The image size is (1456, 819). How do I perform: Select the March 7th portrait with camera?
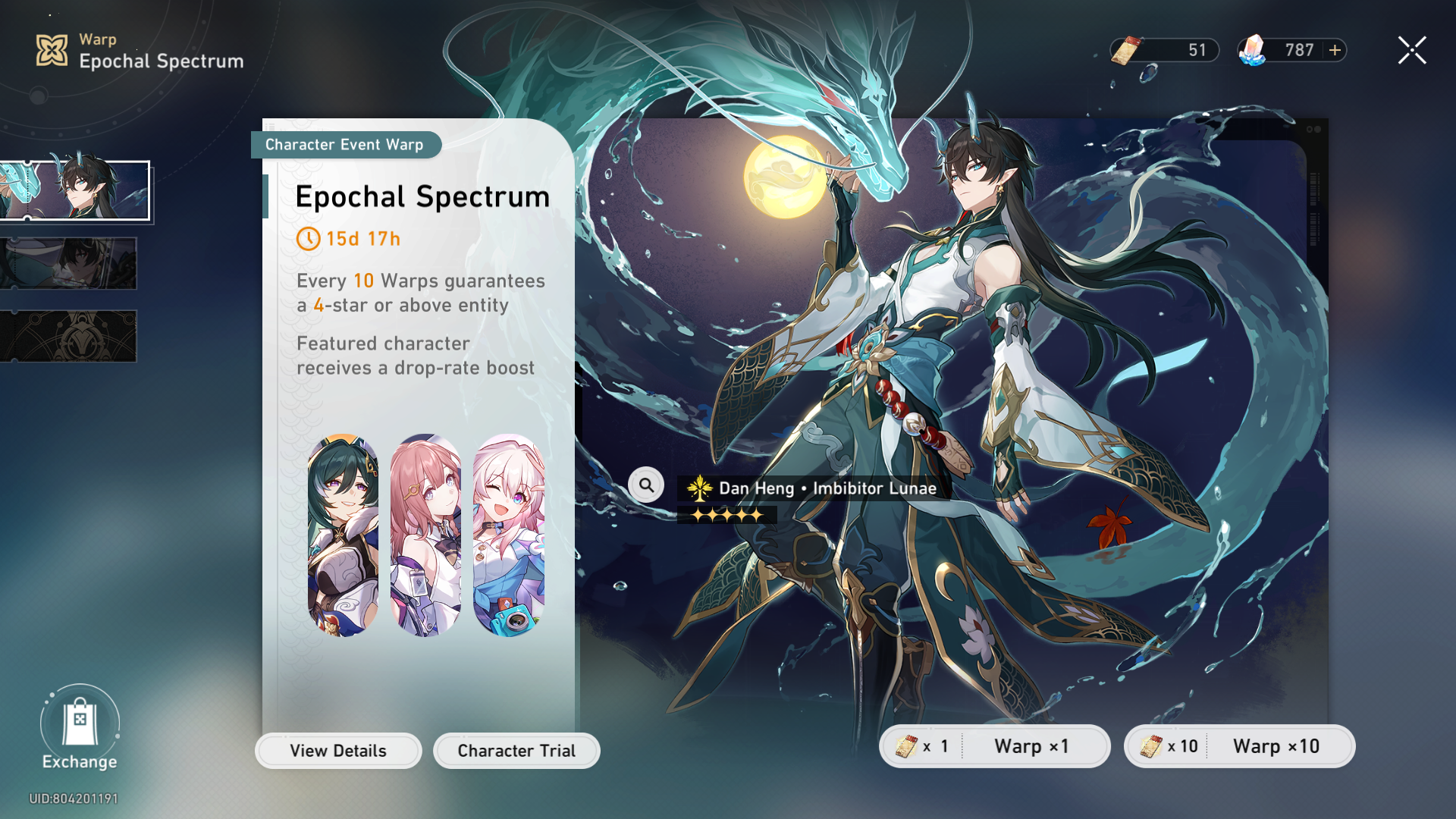click(509, 535)
